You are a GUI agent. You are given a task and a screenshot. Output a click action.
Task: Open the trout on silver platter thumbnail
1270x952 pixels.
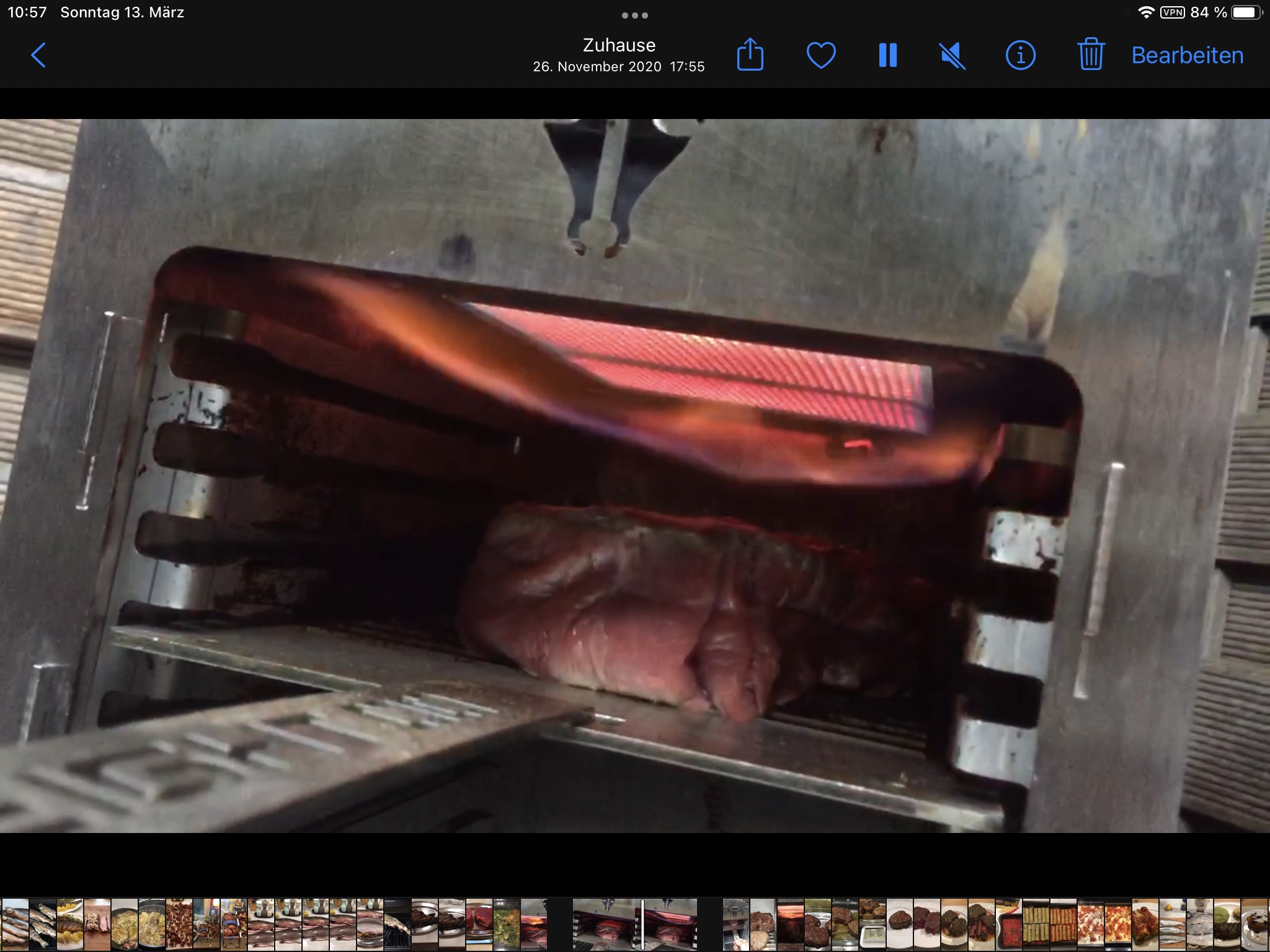click(x=370, y=924)
